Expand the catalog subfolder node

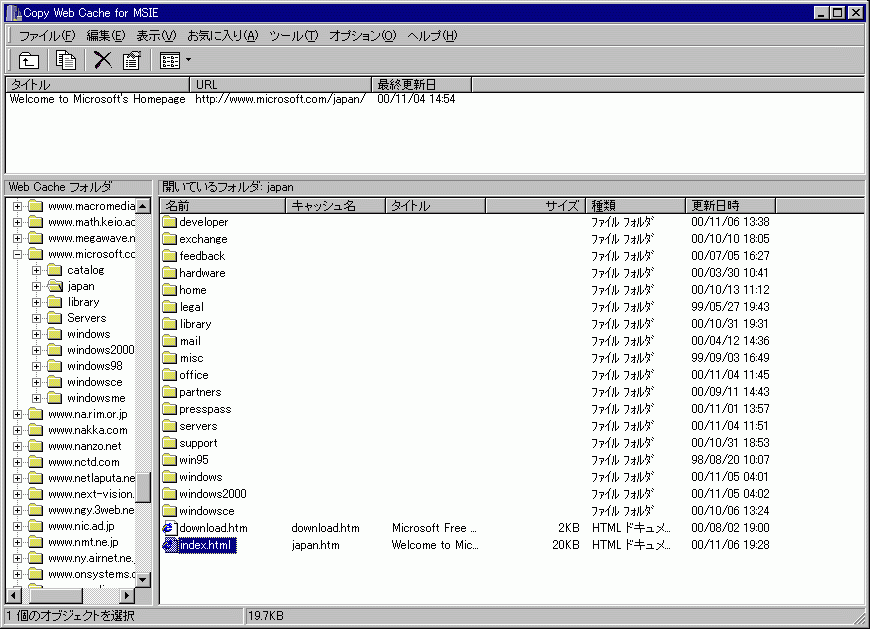(x=37, y=271)
